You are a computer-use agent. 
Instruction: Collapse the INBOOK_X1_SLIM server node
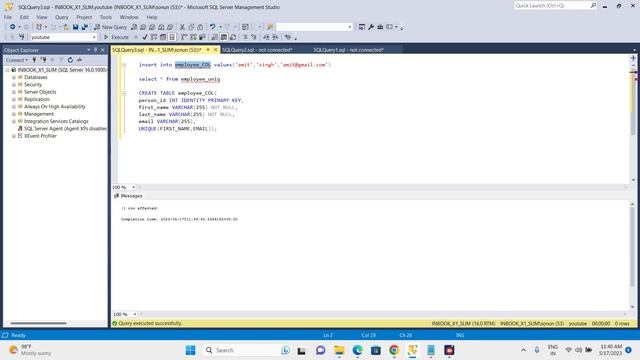pyautogui.click(x=7, y=70)
